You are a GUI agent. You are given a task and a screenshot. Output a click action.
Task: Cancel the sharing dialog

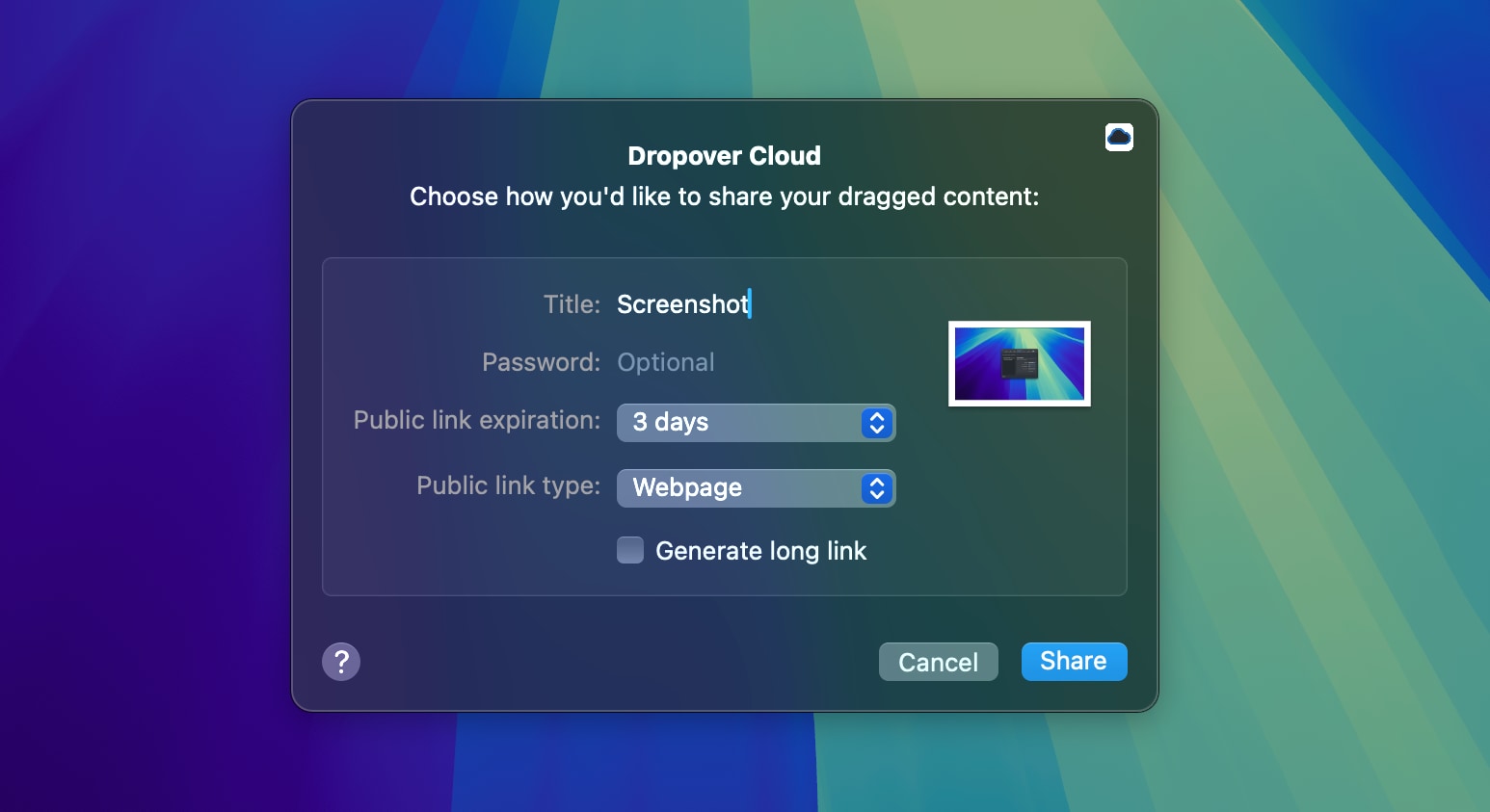click(x=939, y=662)
